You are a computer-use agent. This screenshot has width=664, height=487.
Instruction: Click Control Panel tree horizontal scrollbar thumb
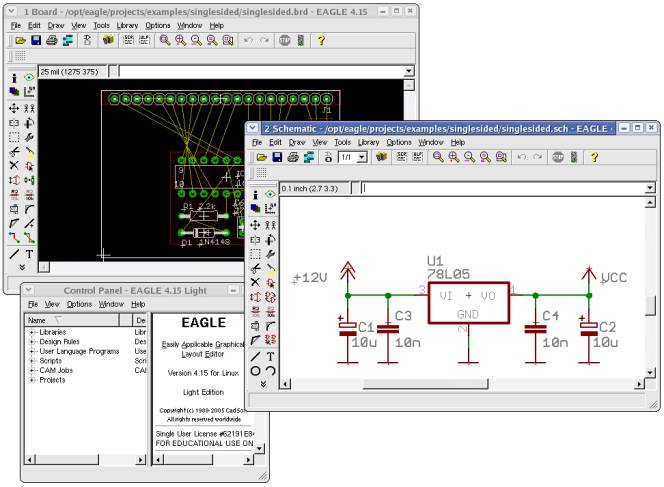click(67, 459)
